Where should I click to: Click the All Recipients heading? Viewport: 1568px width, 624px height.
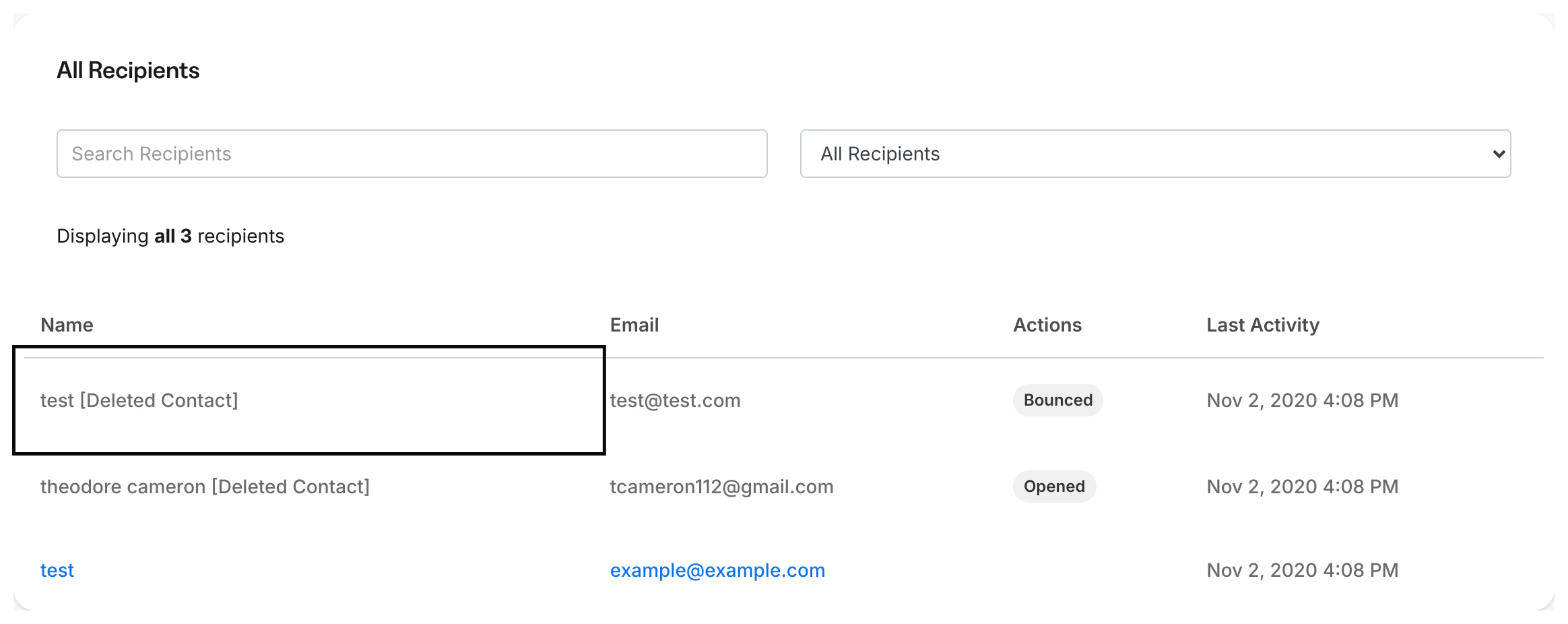128,70
